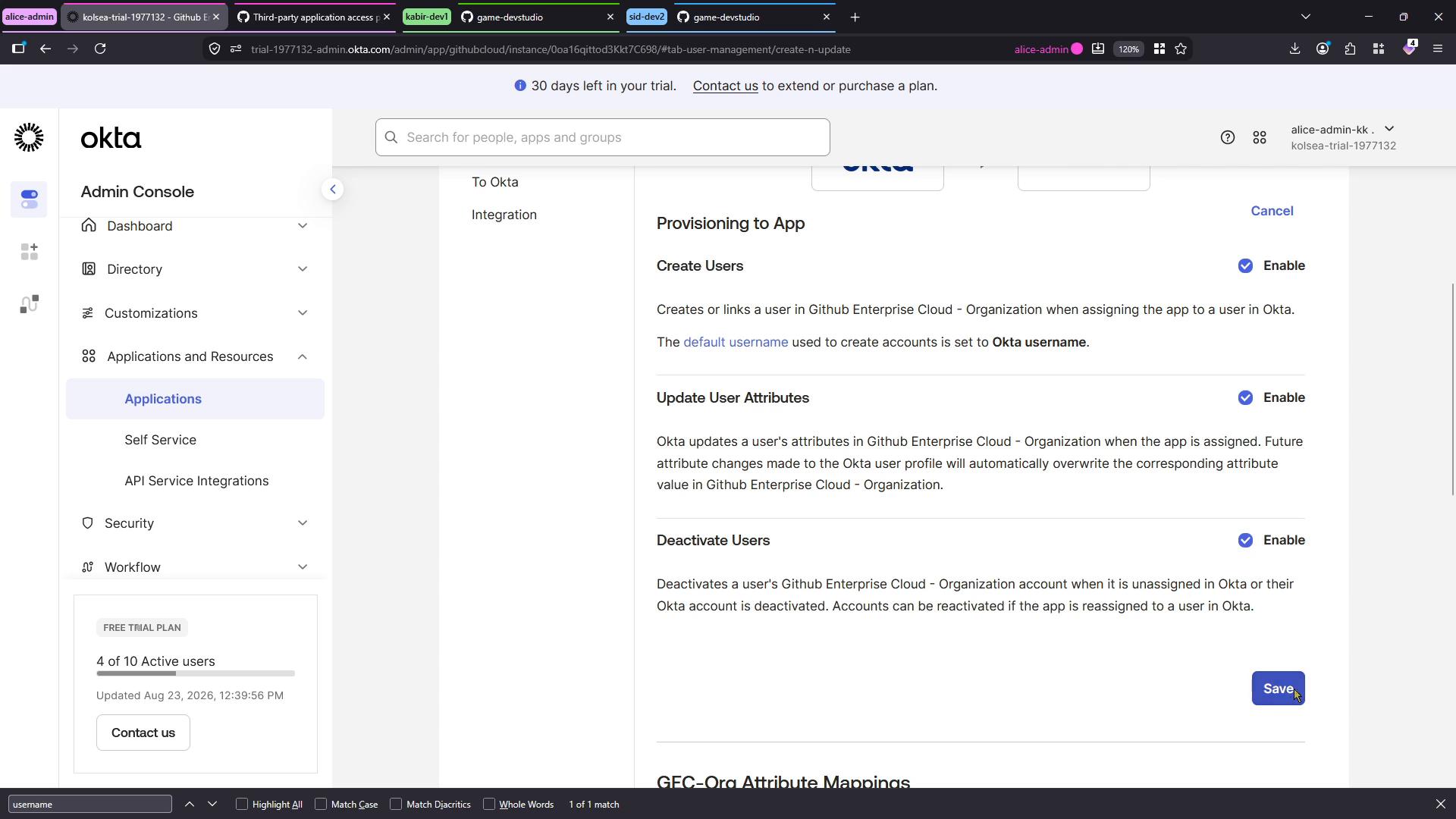The image size is (1456, 819).
Task: Click the browser URL address bar
Action: click(x=607, y=49)
